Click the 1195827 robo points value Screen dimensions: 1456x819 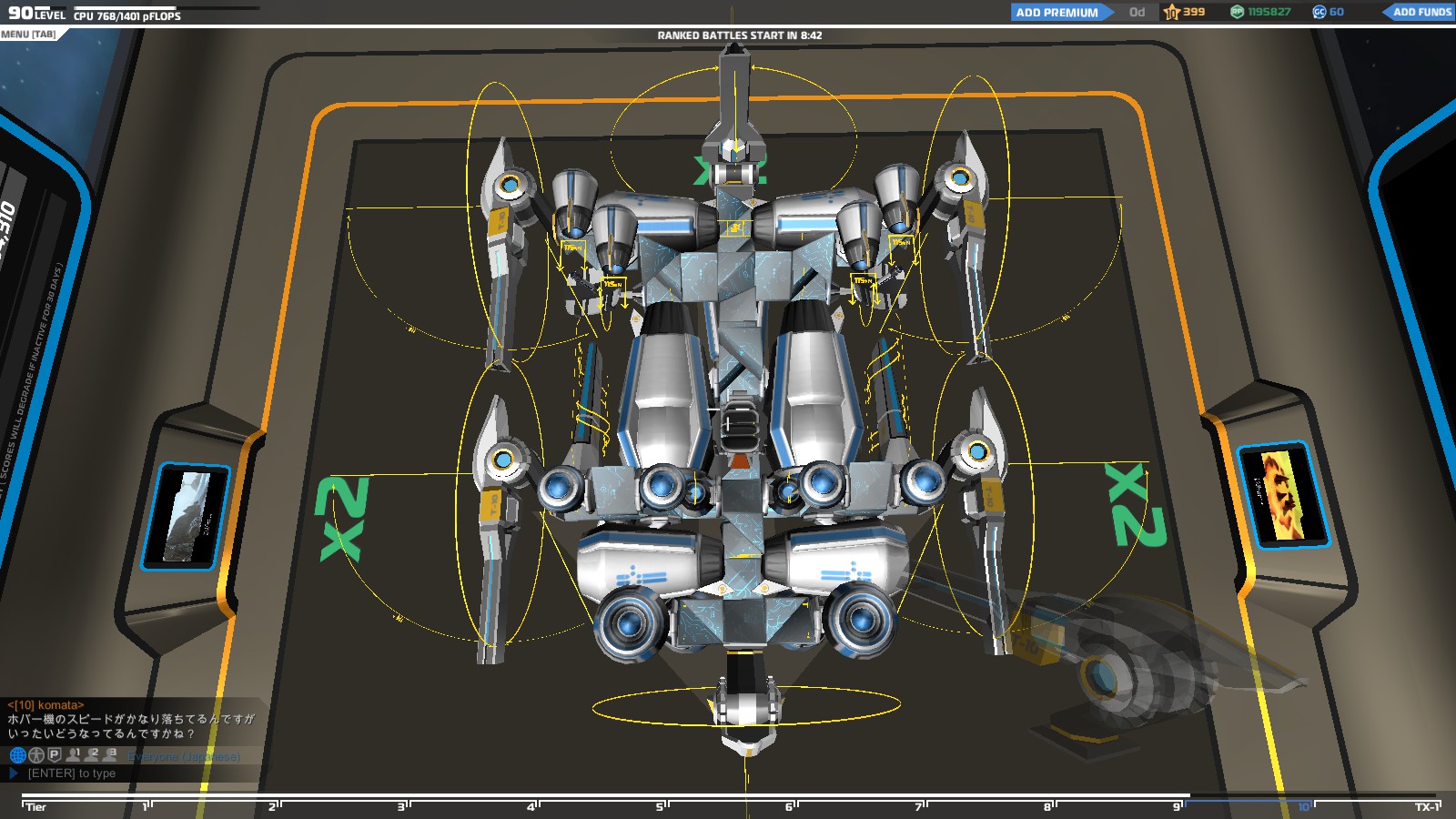[x=1269, y=12]
